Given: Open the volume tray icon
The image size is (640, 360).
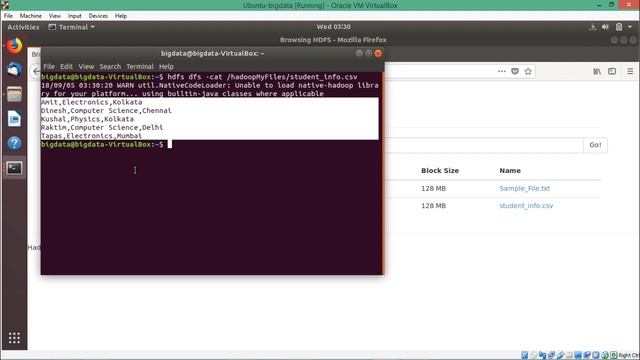Looking at the screenshot, I should tap(605, 27).
